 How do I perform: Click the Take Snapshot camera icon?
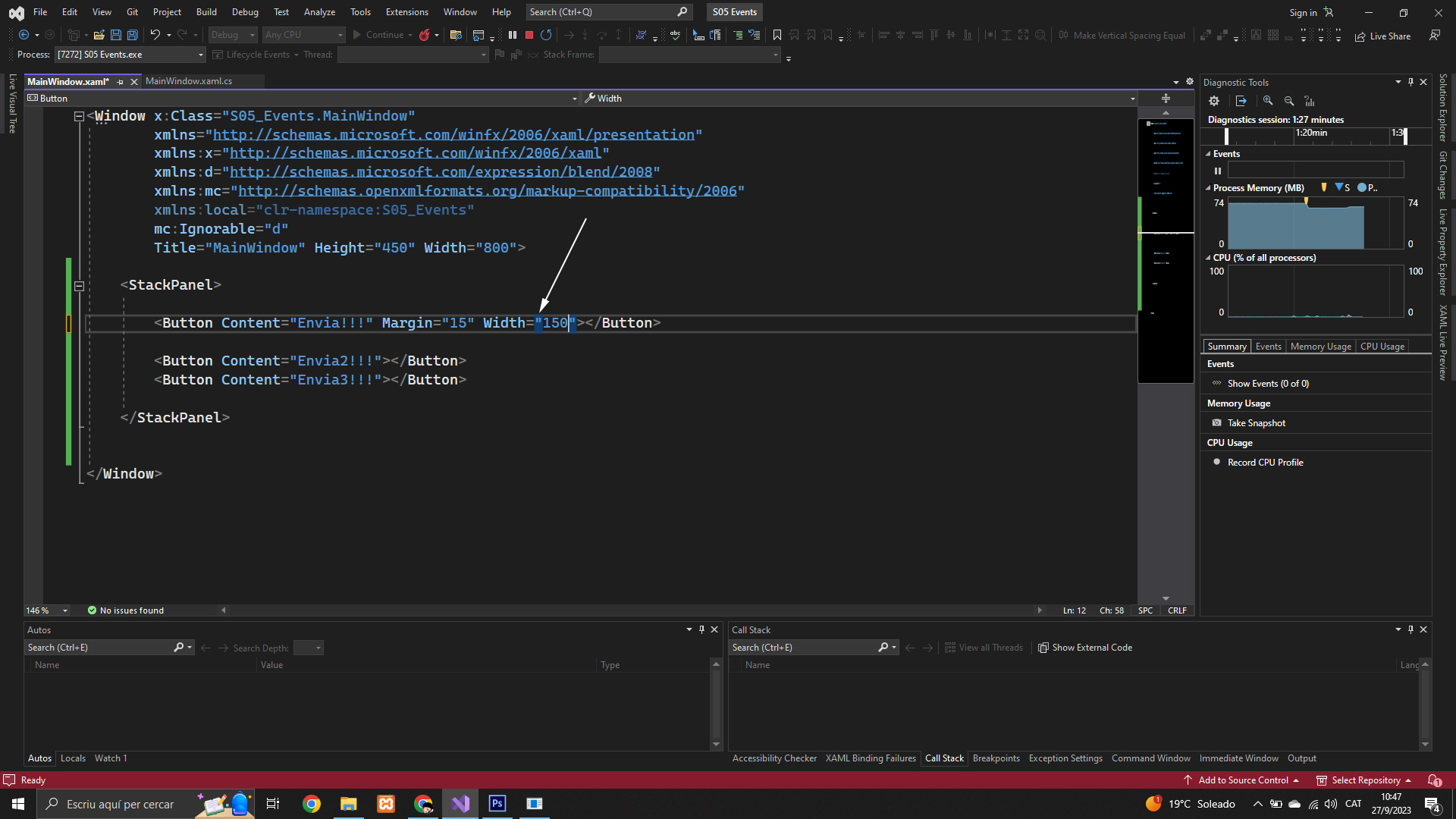pyautogui.click(x=1217, y=423)
